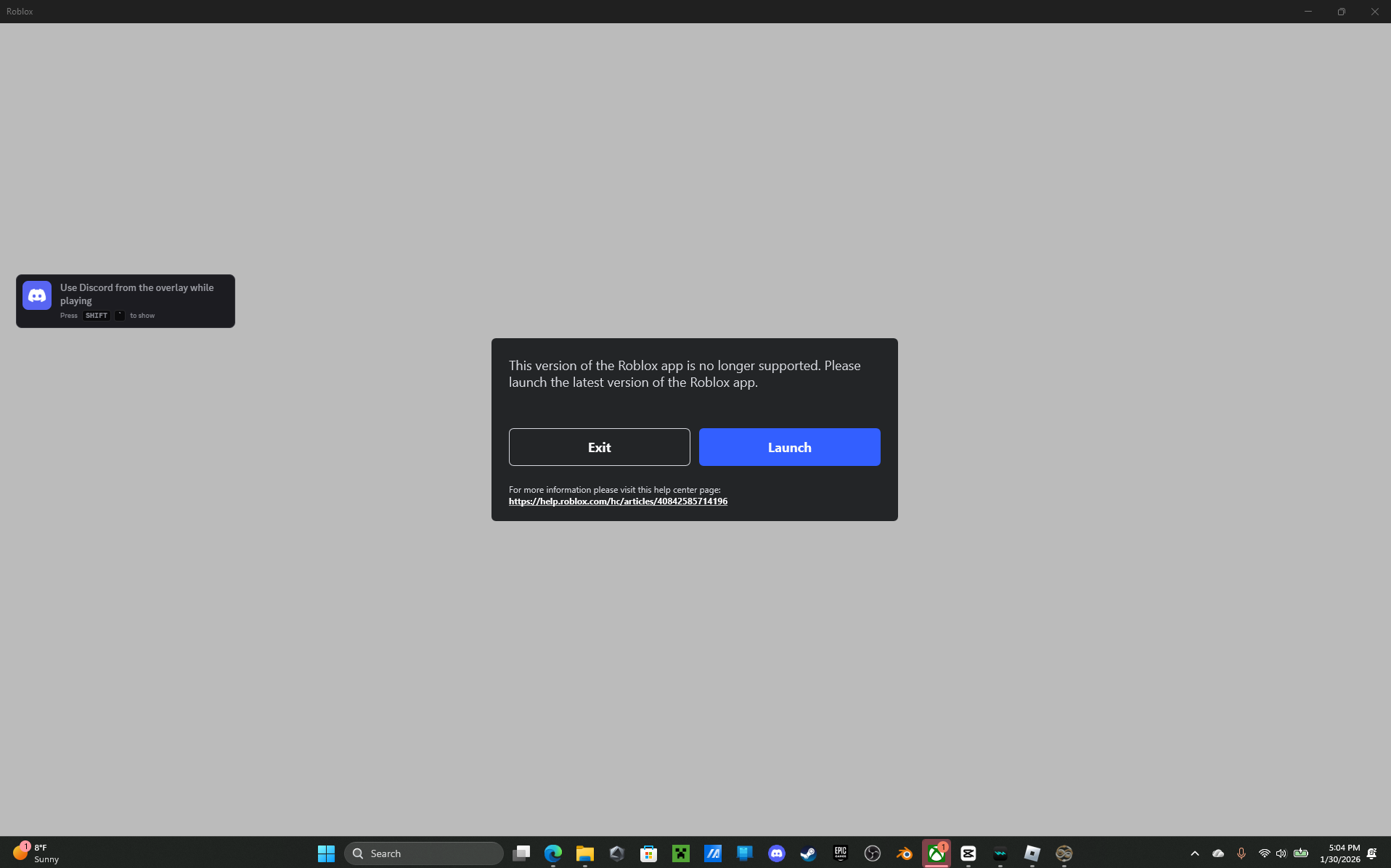Open Microsoft Edge from the taskbar
Image resolution: width=1391 pixels, height=868 pixels.
click(x=552, y=853)
